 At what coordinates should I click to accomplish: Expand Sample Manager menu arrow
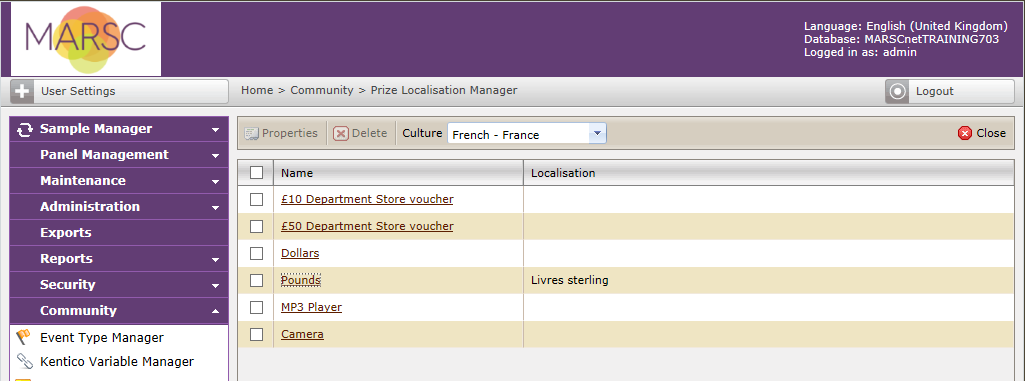(x=215, y=130)
